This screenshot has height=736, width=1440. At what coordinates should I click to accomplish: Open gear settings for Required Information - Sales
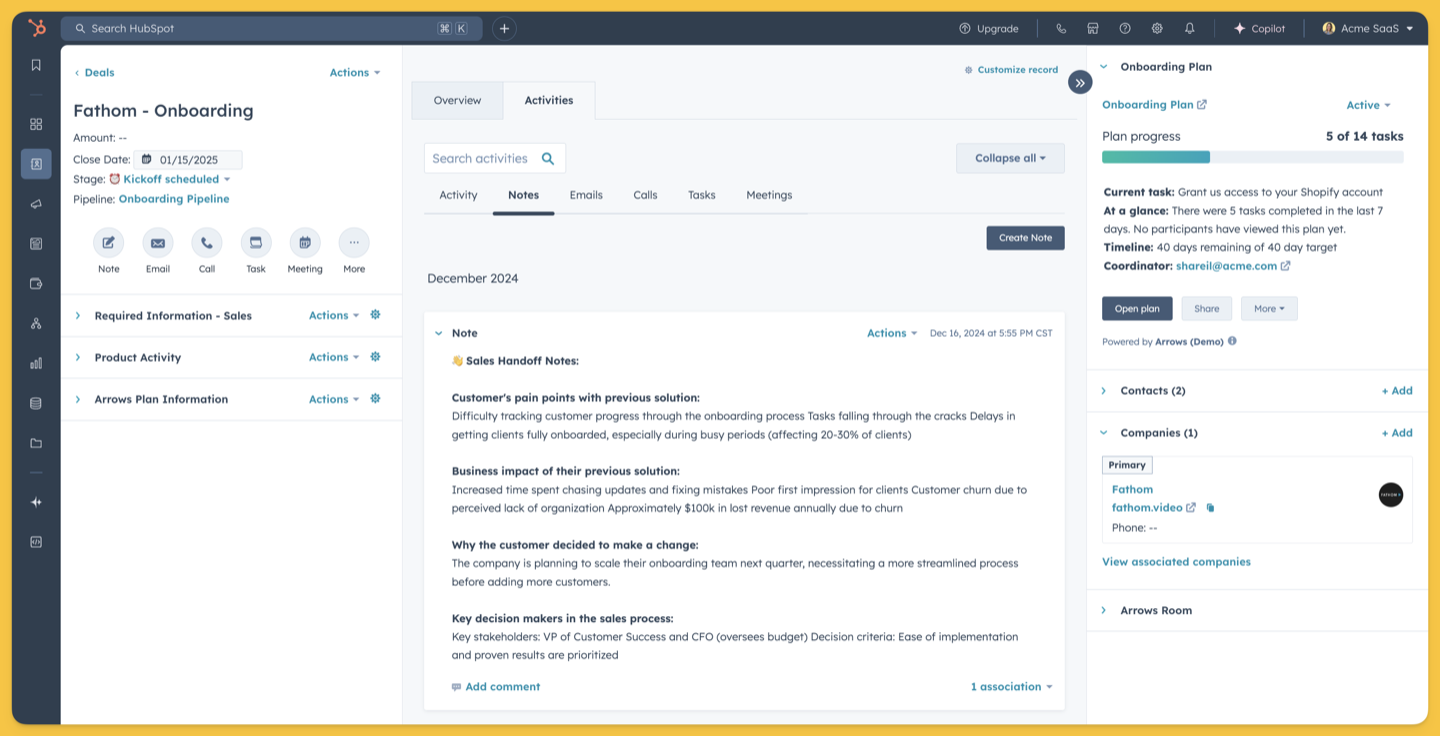375,315
